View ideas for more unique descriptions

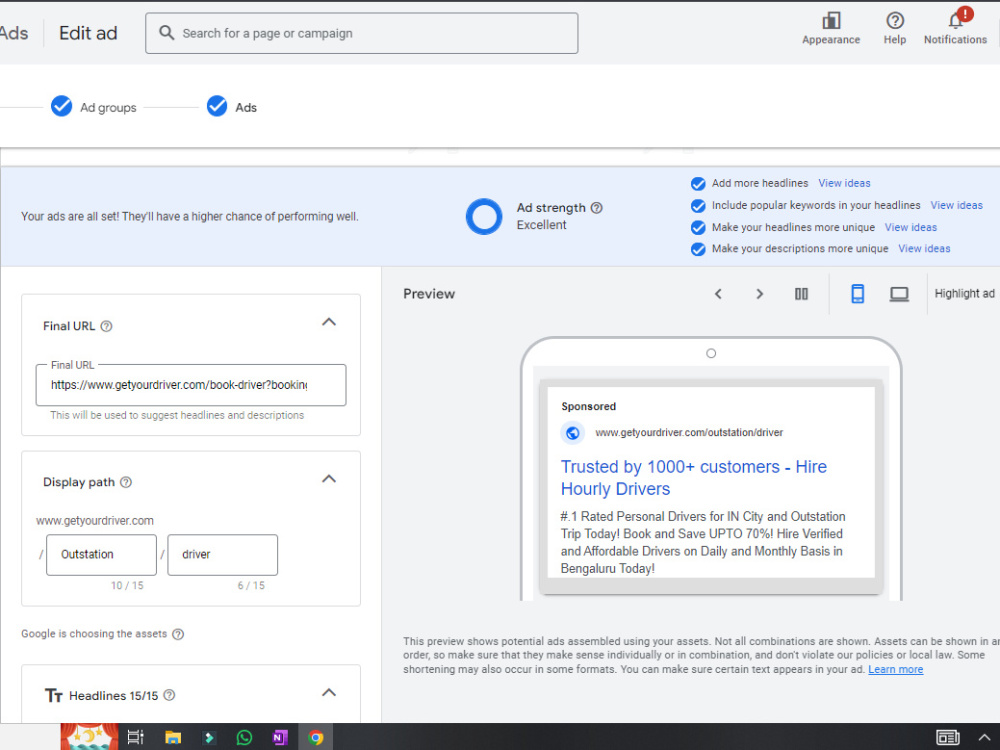(x=924, y=249)
